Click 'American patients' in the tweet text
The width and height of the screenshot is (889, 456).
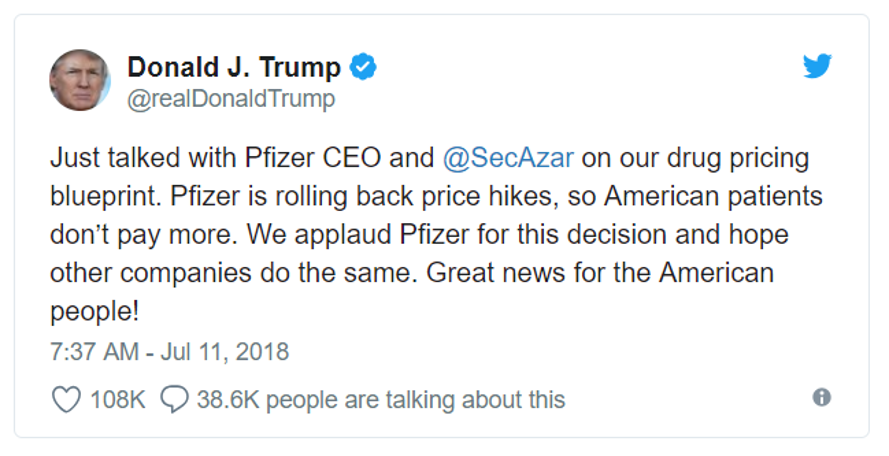click(713, 197)
